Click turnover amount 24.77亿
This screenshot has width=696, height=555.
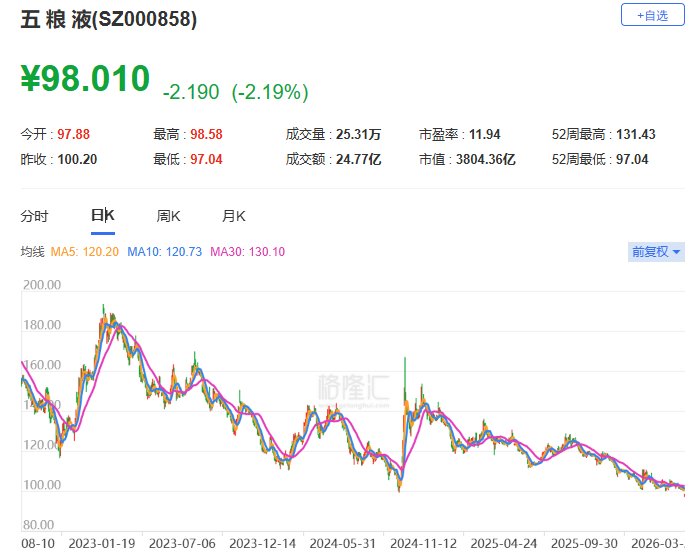[x=358, y=159]
